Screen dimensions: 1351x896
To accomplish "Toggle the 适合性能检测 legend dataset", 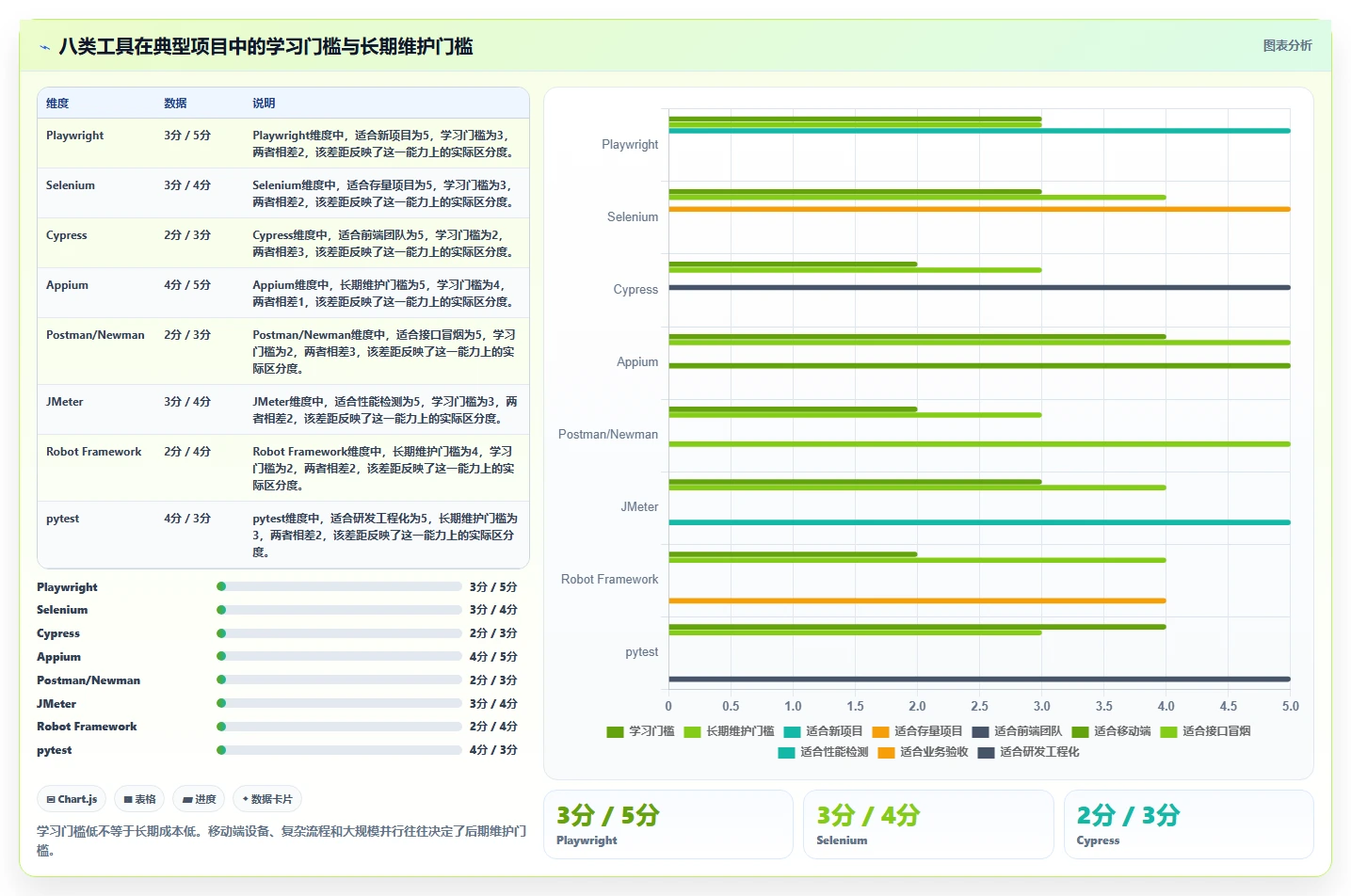I will click(x=823, y=752).
